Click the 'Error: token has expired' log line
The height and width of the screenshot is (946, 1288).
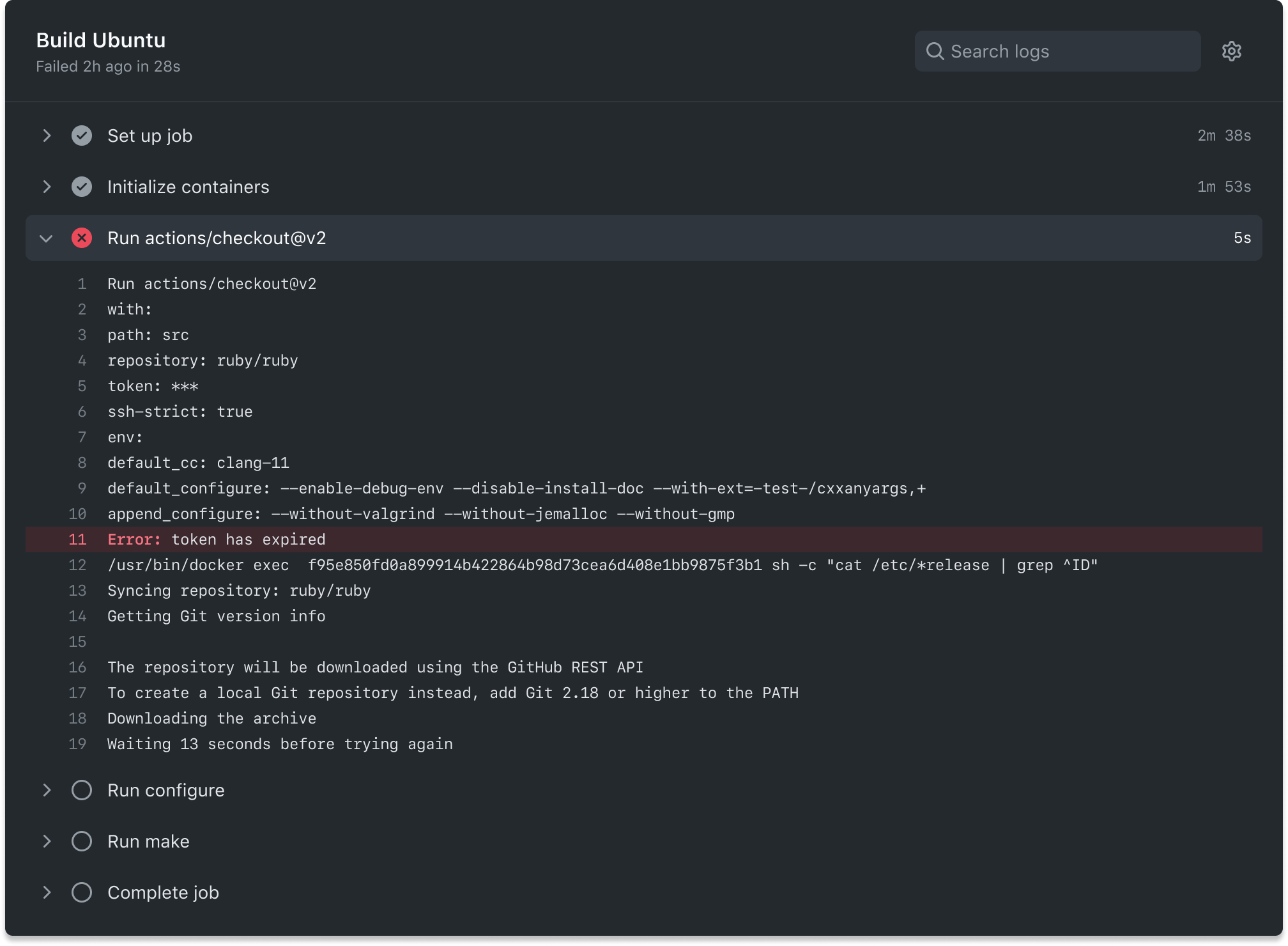[217, 539]
